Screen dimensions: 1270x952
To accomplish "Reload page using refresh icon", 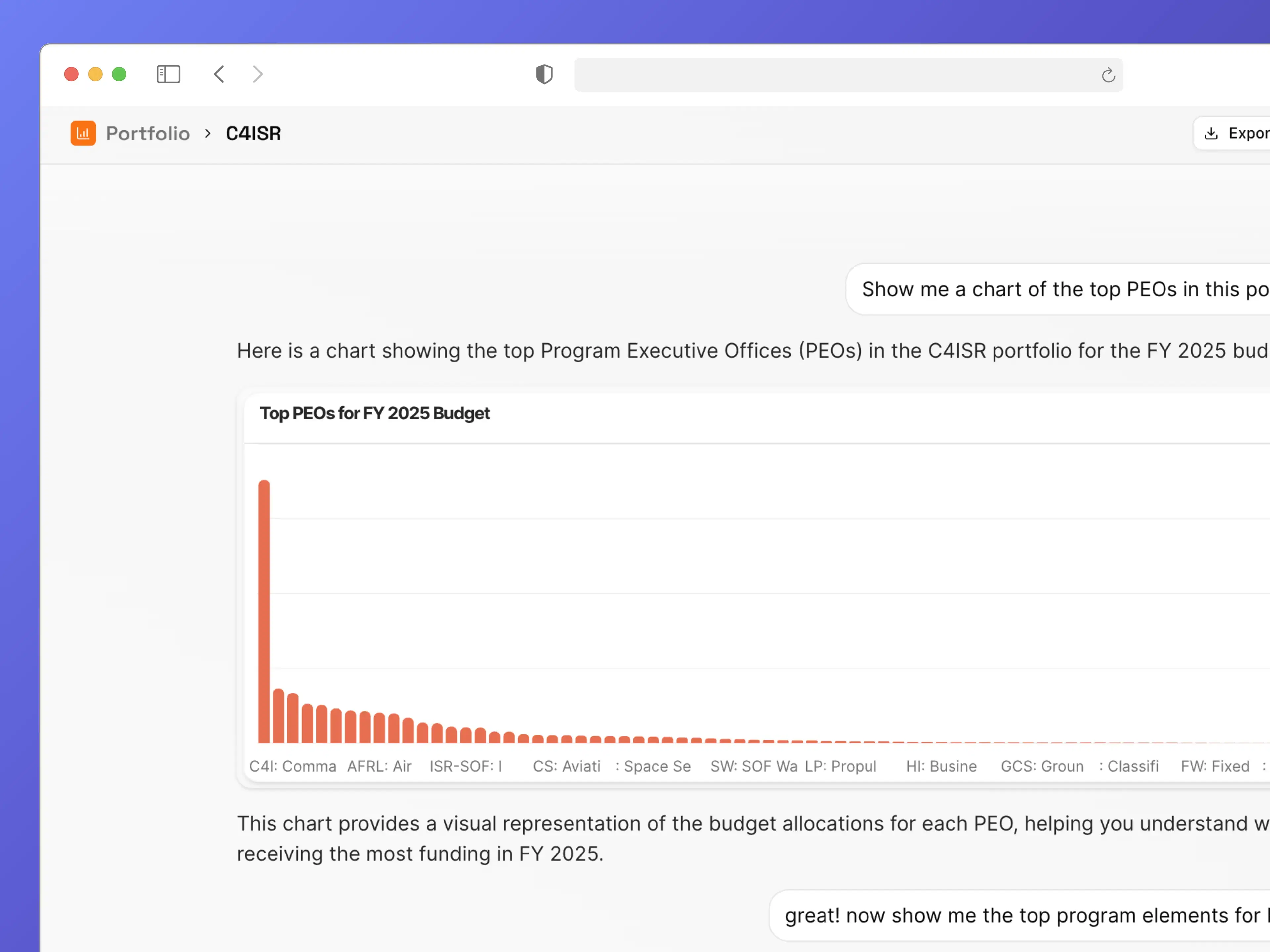I will (1108, 75).
